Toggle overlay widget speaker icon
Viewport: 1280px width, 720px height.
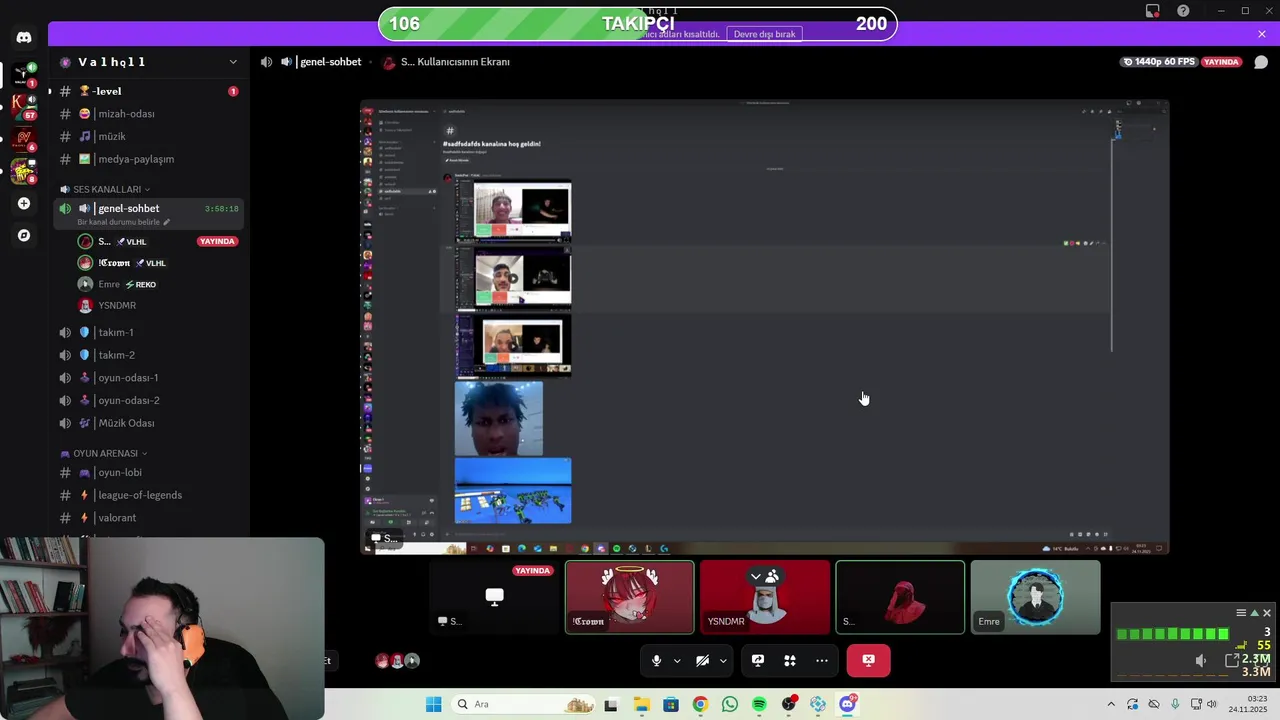(1201, 660)
